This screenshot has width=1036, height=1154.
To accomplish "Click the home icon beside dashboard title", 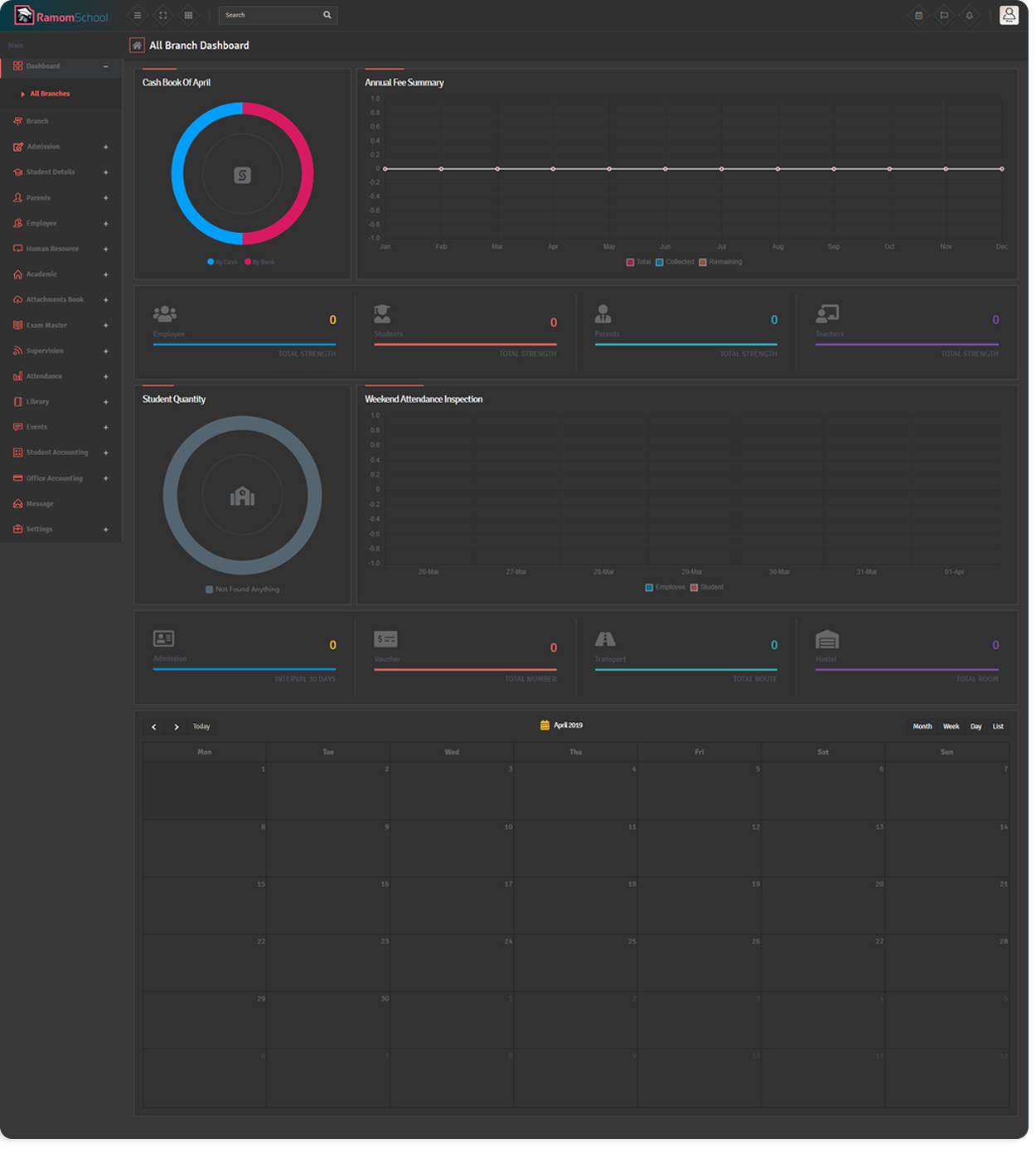I will point(138,46).
